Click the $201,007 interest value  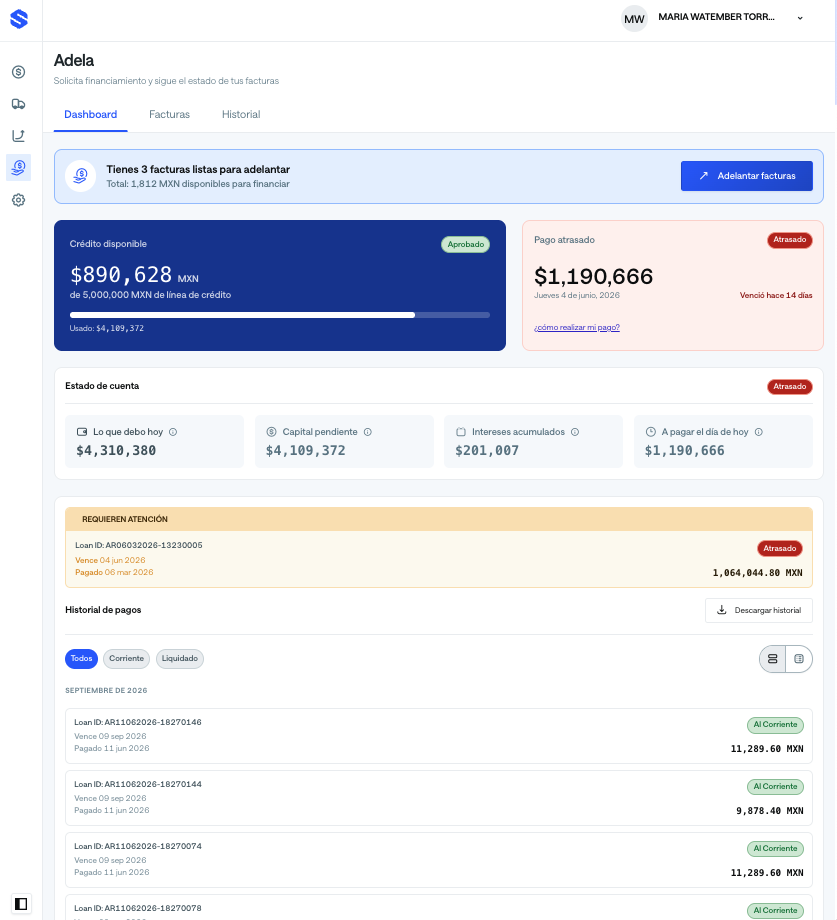coord(487,451)
